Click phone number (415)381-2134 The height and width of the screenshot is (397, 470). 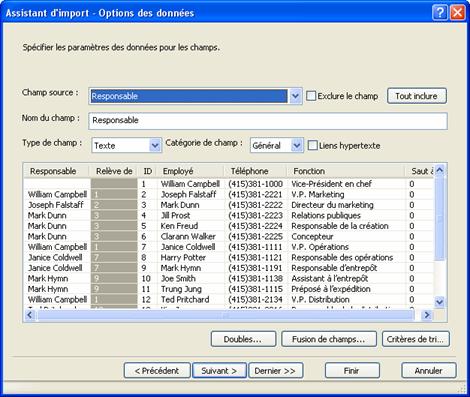pyautogui.click(x=255, y=299)
